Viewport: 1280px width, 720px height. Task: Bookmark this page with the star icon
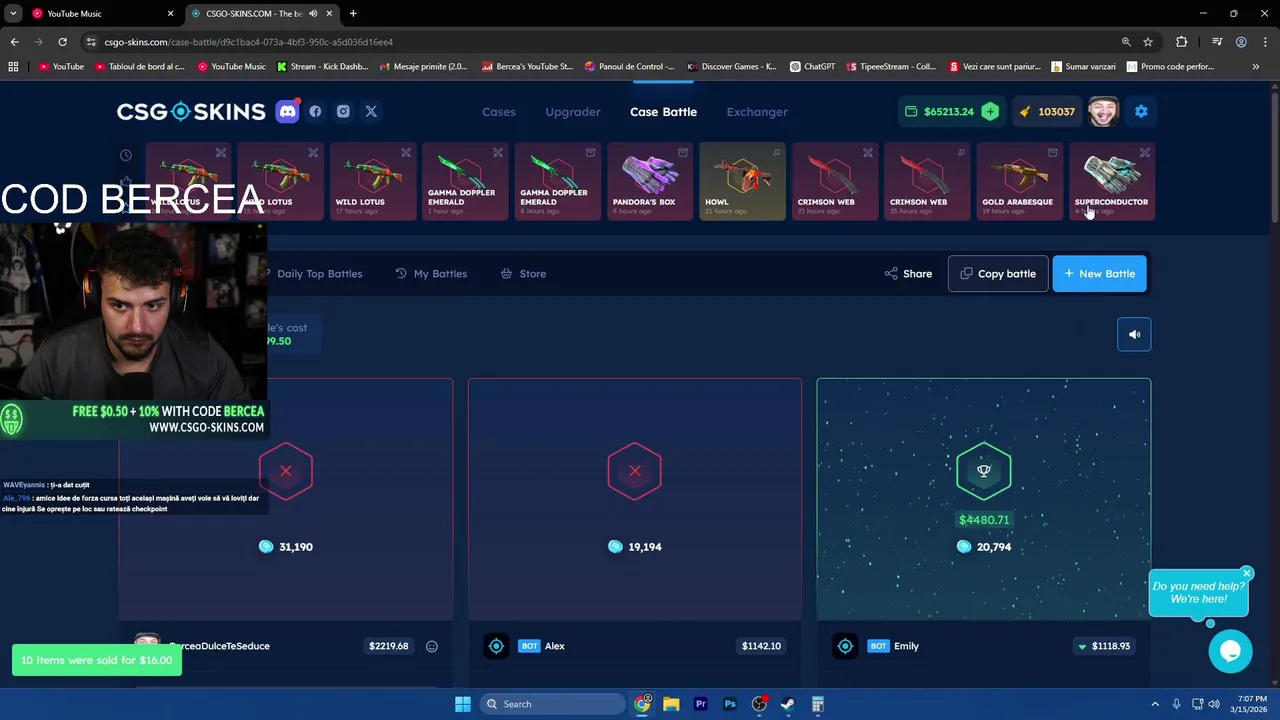coord(1148,42)
